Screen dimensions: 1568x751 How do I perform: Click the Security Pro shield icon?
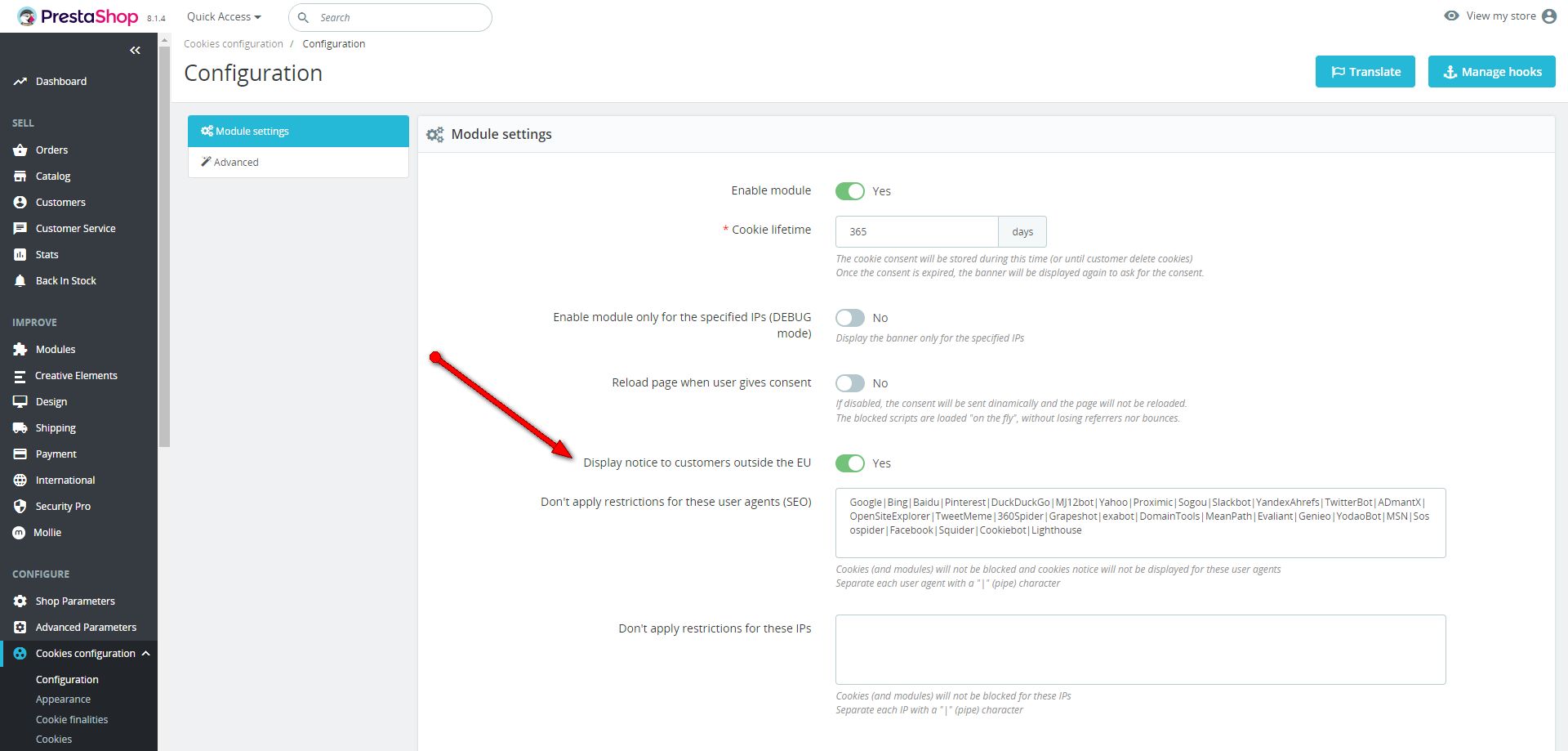point(20,507)
